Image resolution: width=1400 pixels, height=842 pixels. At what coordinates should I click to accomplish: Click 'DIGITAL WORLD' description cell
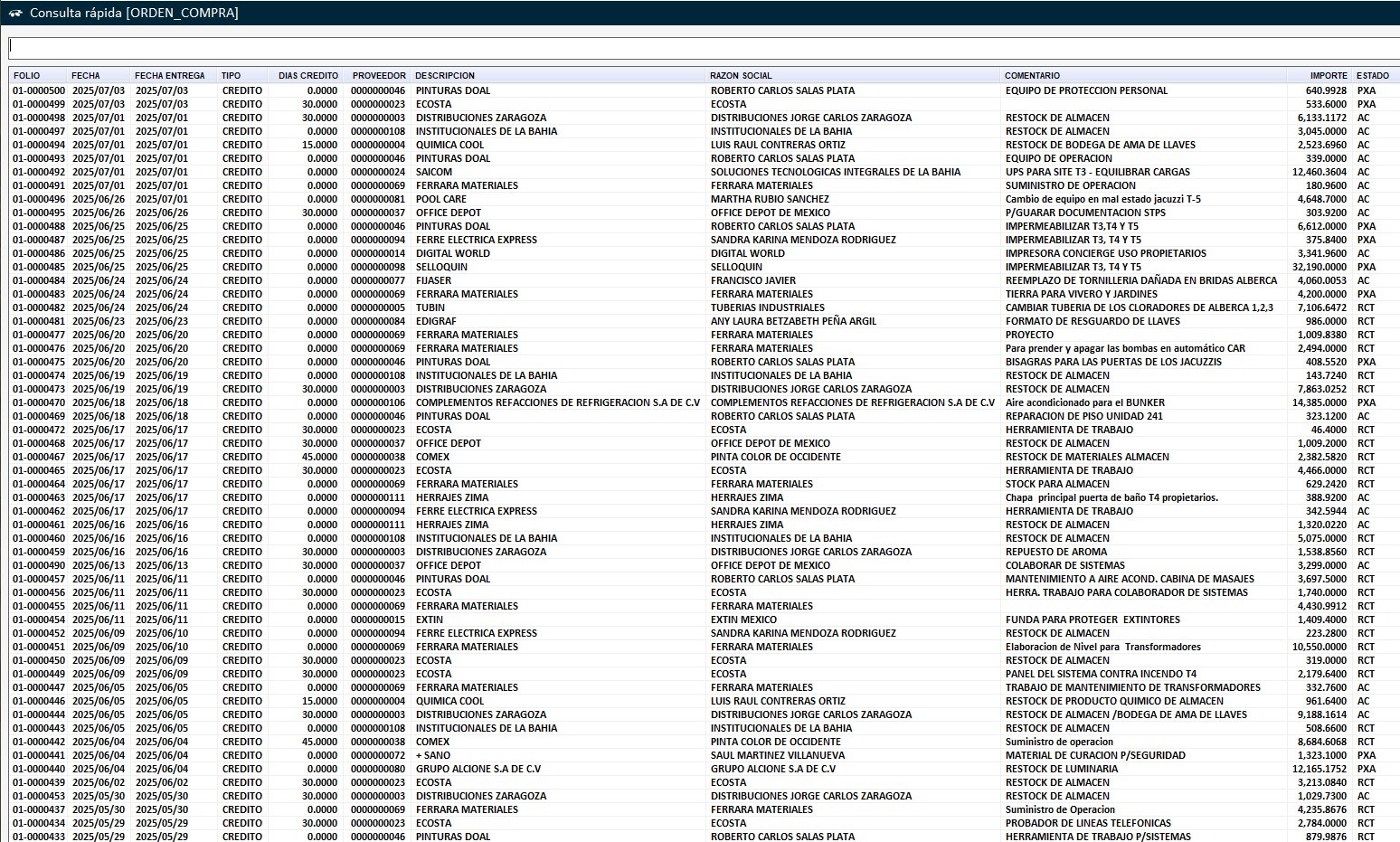pos(453,253)
